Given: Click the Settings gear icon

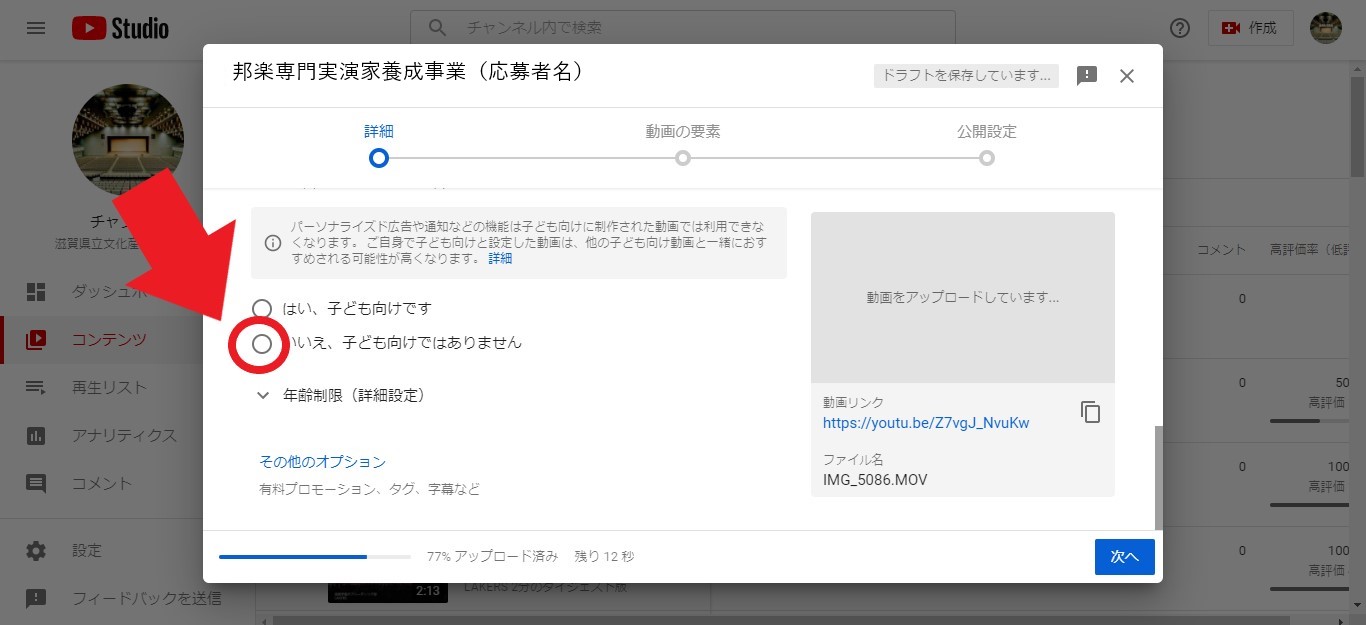Looking at the screenshot, I should click(36, 551).
